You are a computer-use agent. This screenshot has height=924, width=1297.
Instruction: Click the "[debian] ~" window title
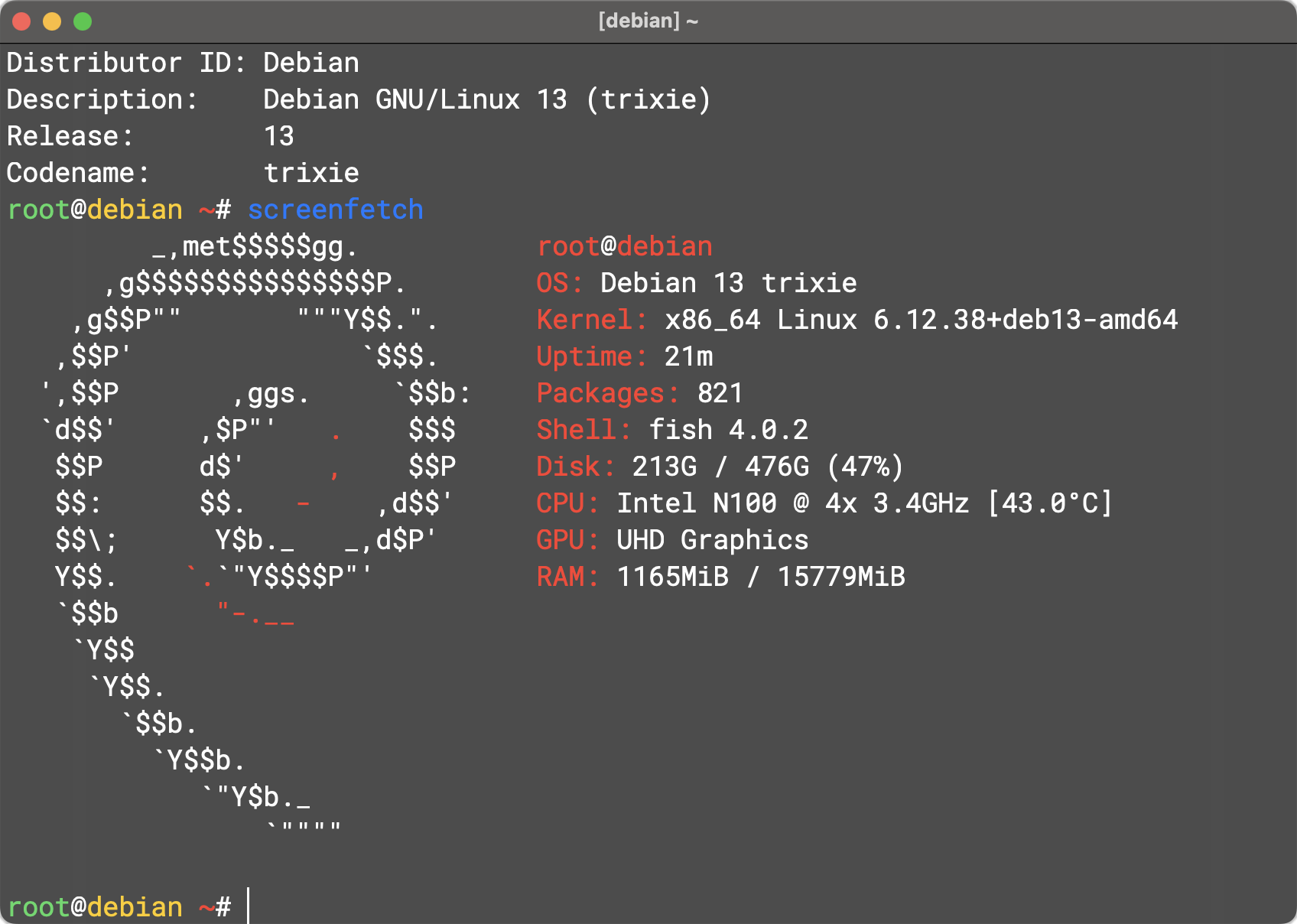[648, 21]
